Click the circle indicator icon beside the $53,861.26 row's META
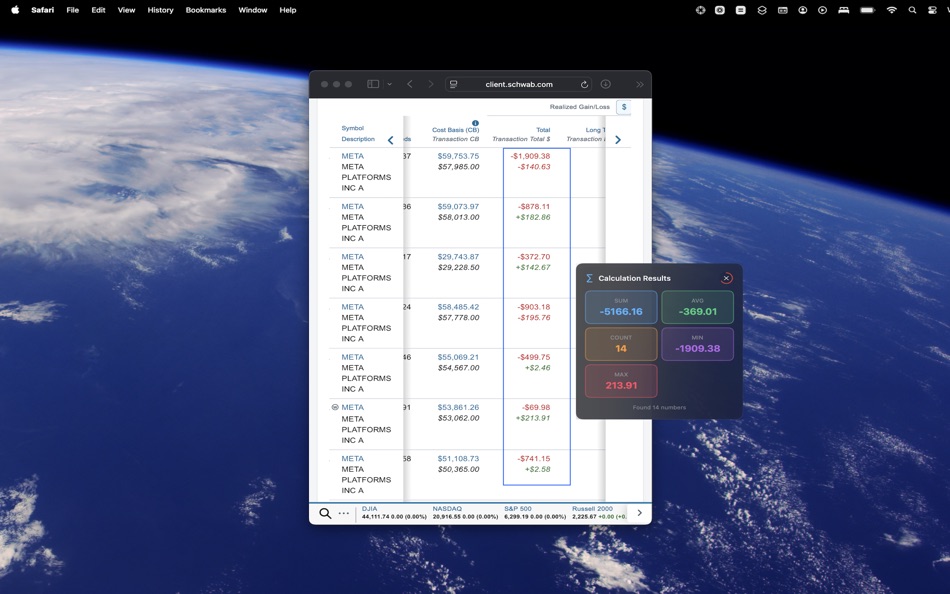Image resolution: width=950 pixels, height=594 pixels. pos(335,407)
